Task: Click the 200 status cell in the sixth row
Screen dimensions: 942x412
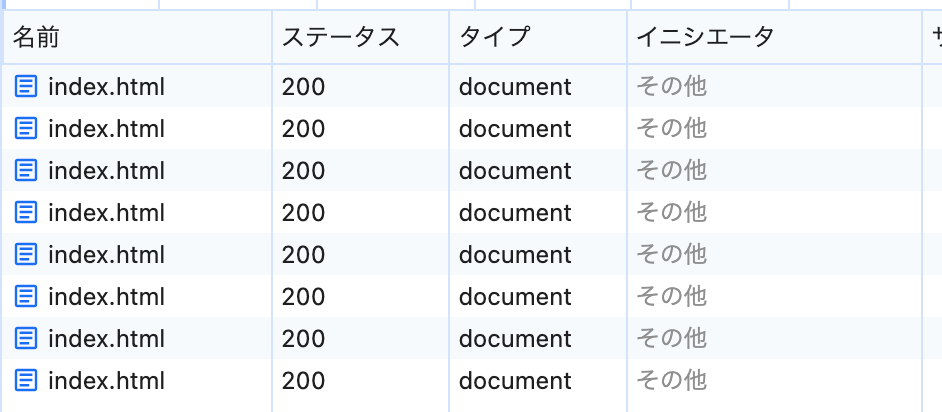Action: [303, 297]
